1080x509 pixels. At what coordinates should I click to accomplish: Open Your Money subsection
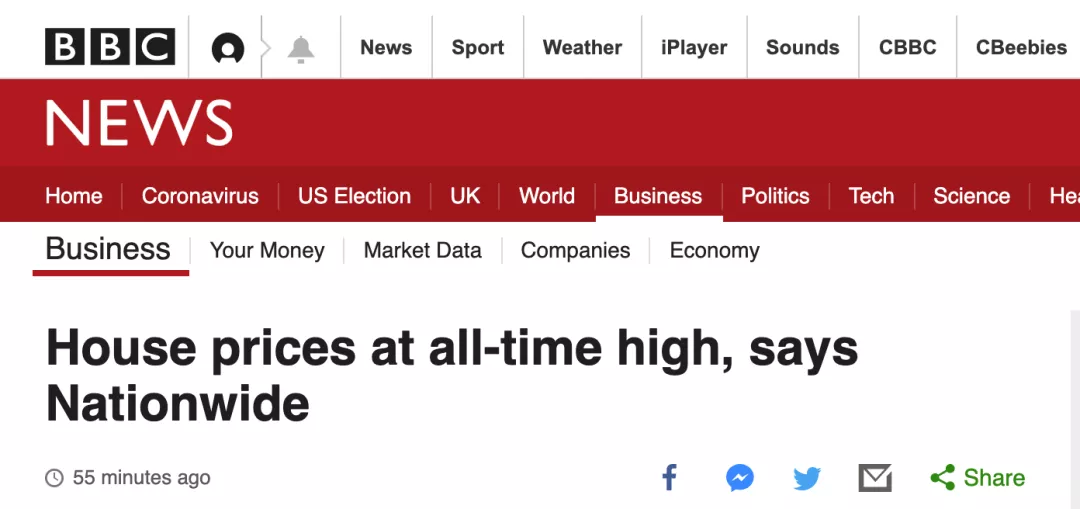click(x=267, y=250)
